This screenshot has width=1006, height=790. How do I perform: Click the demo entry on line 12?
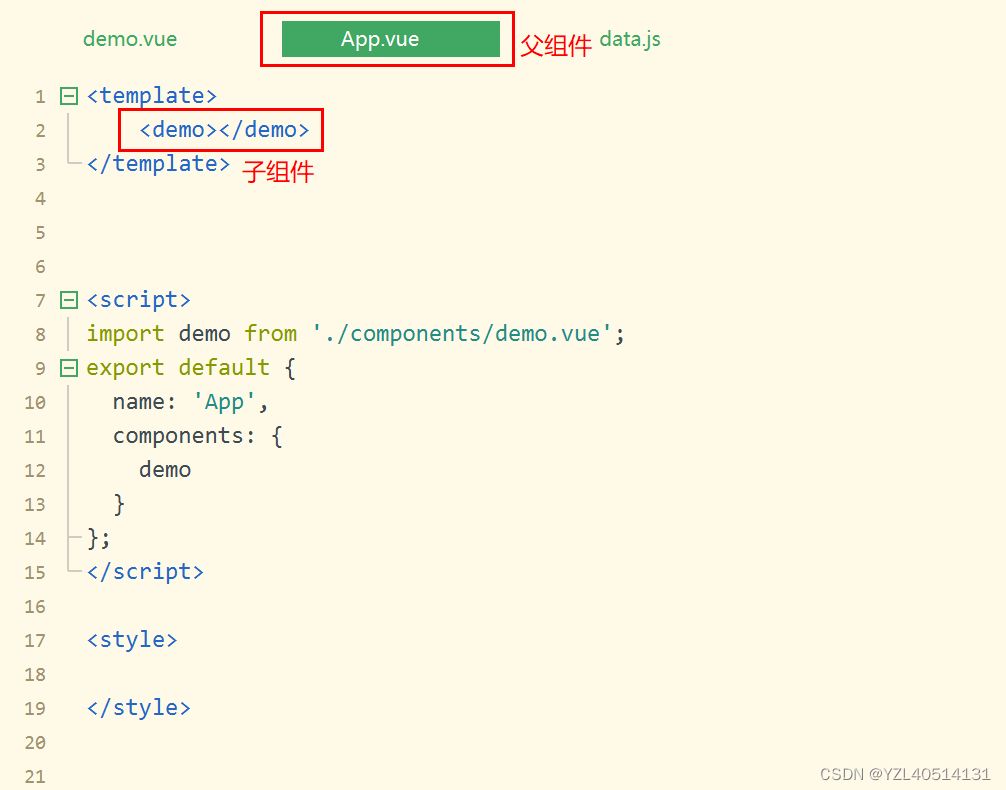[165, 470]
